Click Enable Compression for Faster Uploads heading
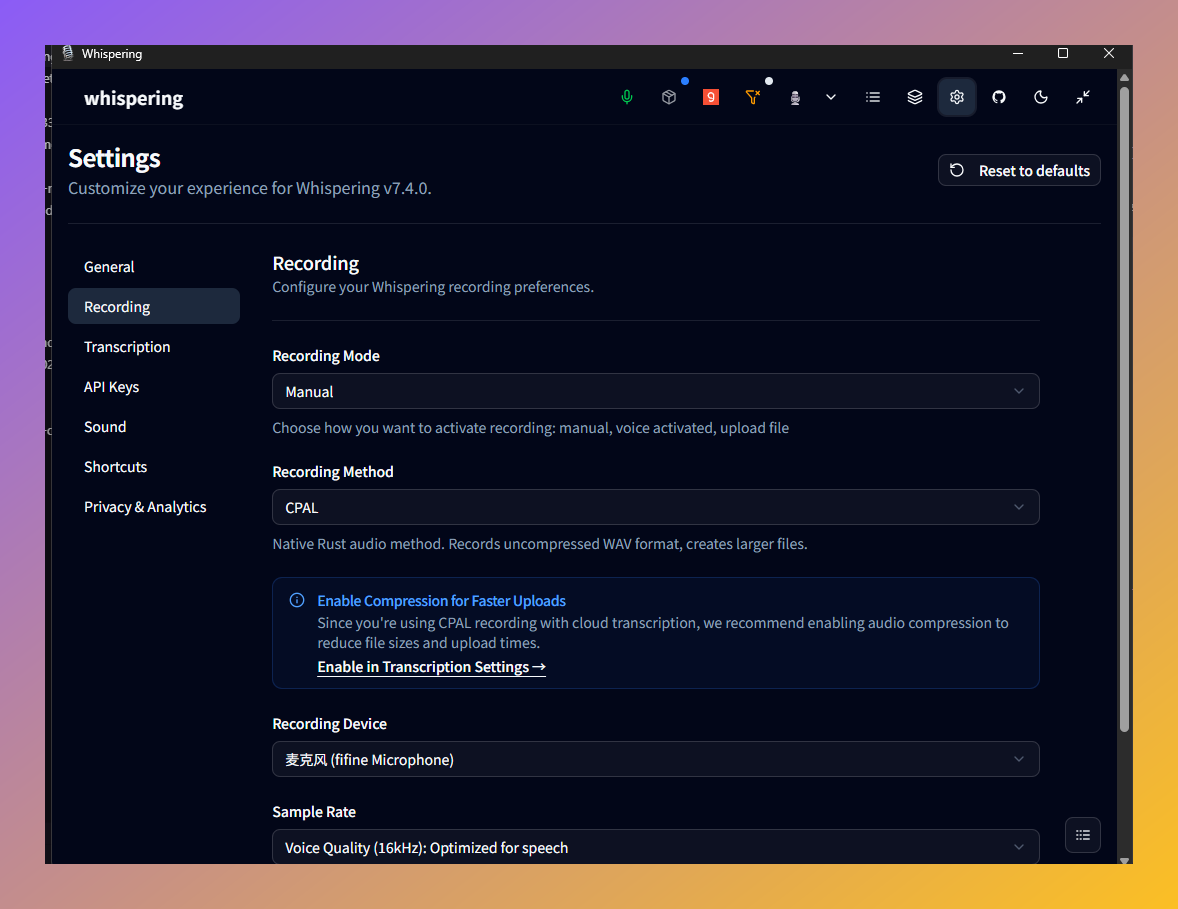 point(441,601)
